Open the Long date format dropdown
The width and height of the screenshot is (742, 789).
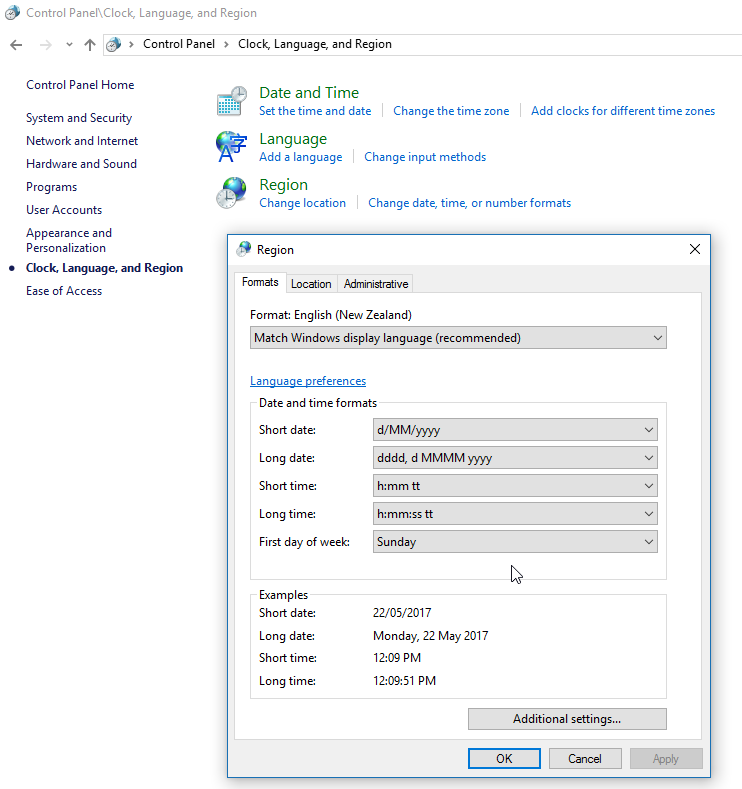[515, 458]
